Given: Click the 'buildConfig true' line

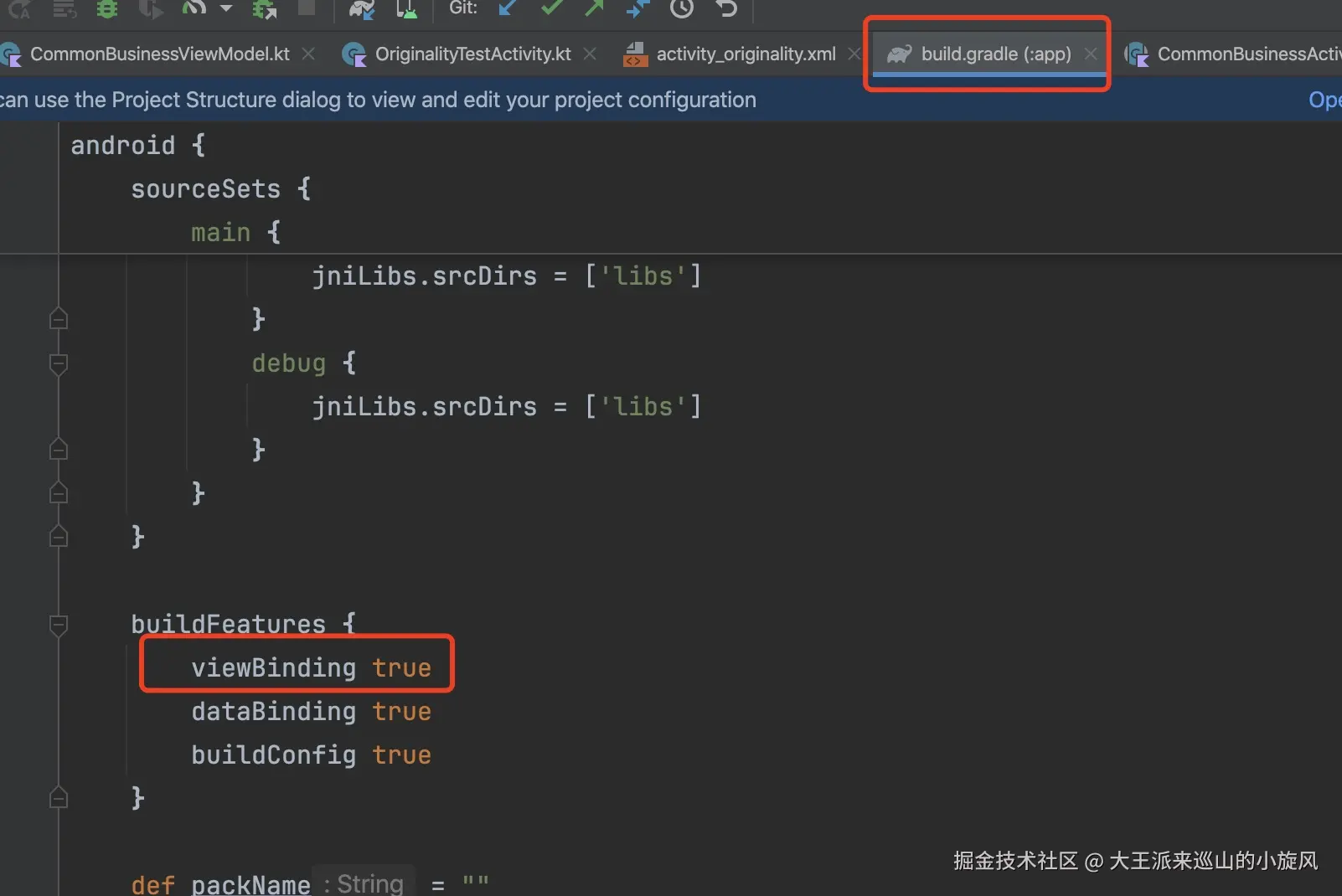Looking at the screenshot, I should tap(312, 755).
